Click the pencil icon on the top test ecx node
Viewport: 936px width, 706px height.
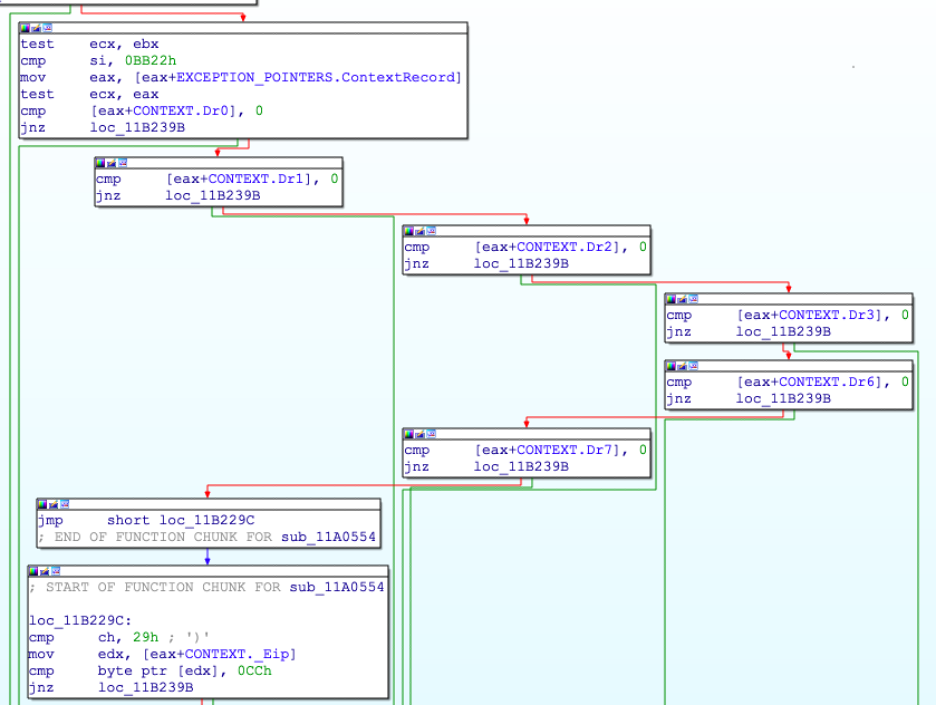[x=35, y=28]
